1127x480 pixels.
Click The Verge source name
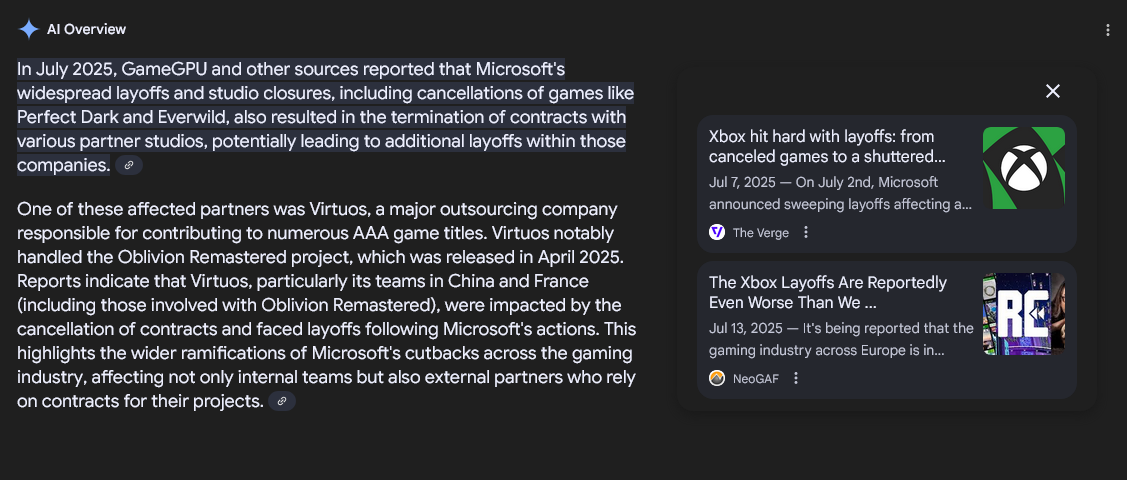(760, 233)
